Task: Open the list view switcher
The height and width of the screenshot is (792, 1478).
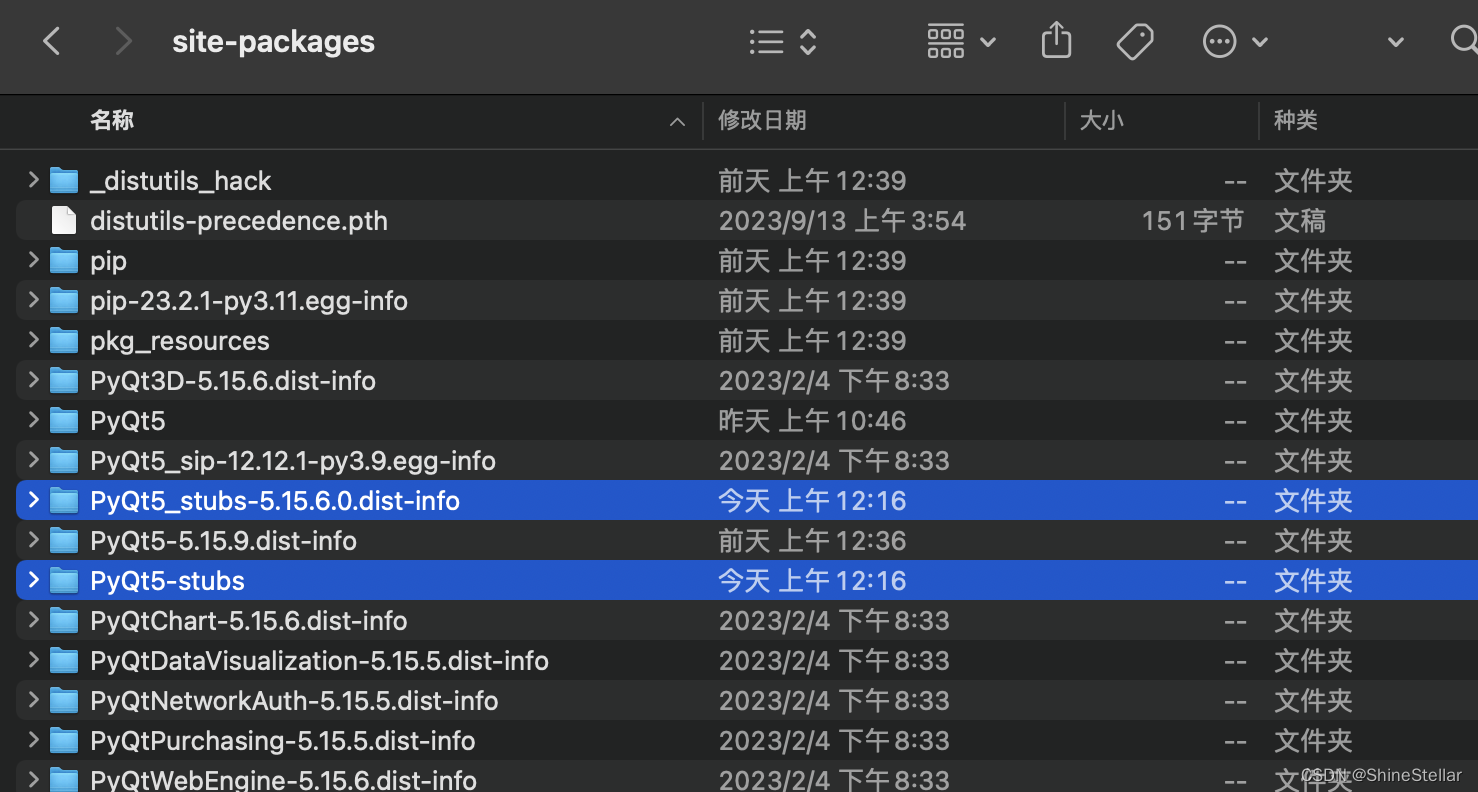Action: coord(783,41)
